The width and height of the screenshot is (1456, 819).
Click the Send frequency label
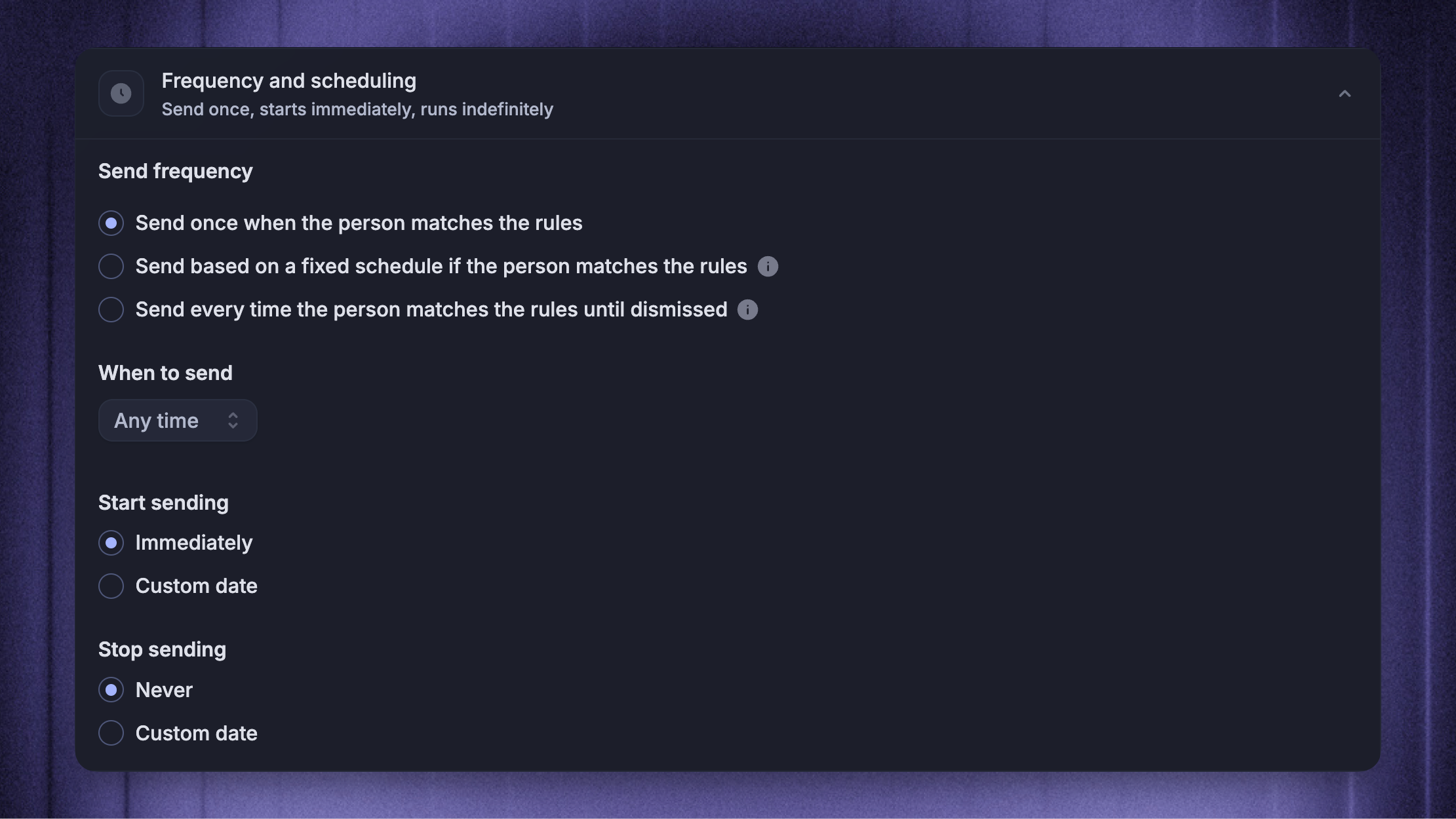tap(176, 172)
